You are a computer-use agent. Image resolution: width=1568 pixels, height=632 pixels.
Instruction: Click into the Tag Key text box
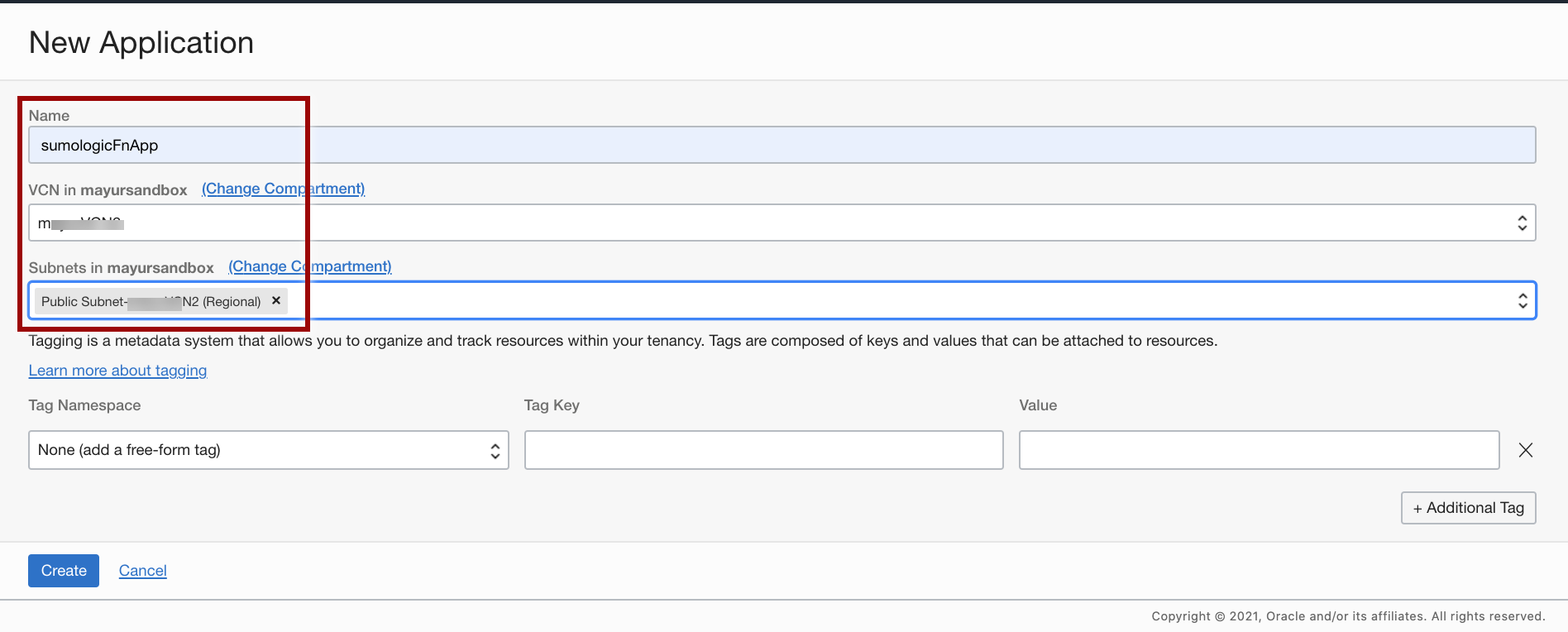click(x=763, y=450)
